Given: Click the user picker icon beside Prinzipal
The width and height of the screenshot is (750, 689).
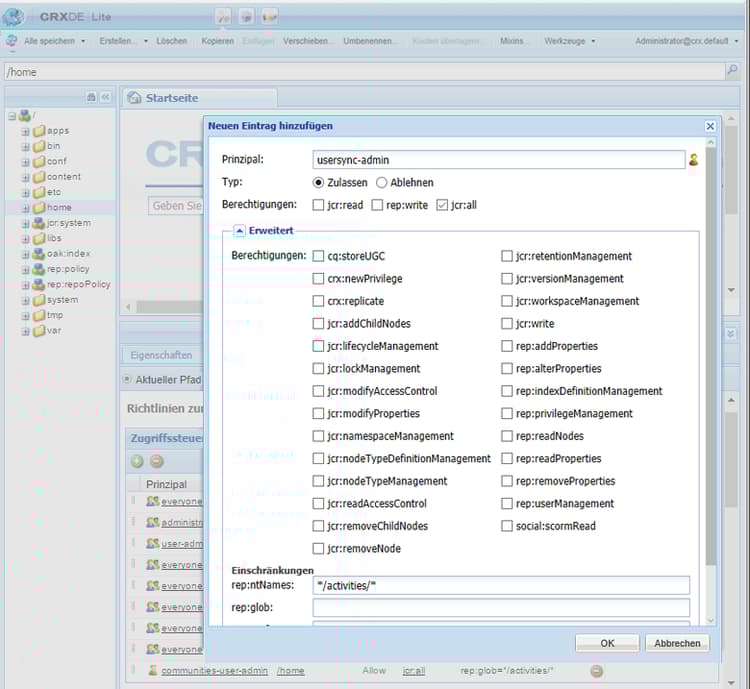Looking at the screenshot, I should point(693,160).
